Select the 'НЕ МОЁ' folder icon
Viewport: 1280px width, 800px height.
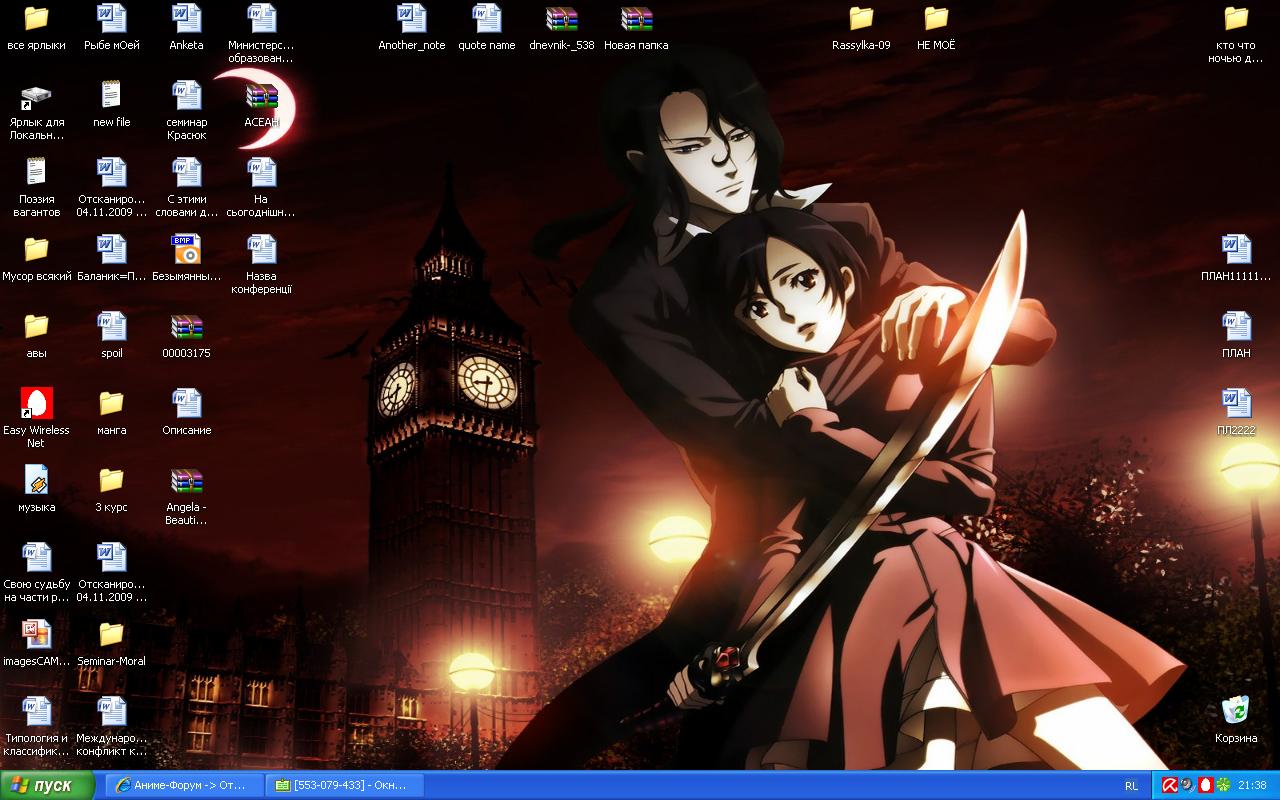[936, 19]
